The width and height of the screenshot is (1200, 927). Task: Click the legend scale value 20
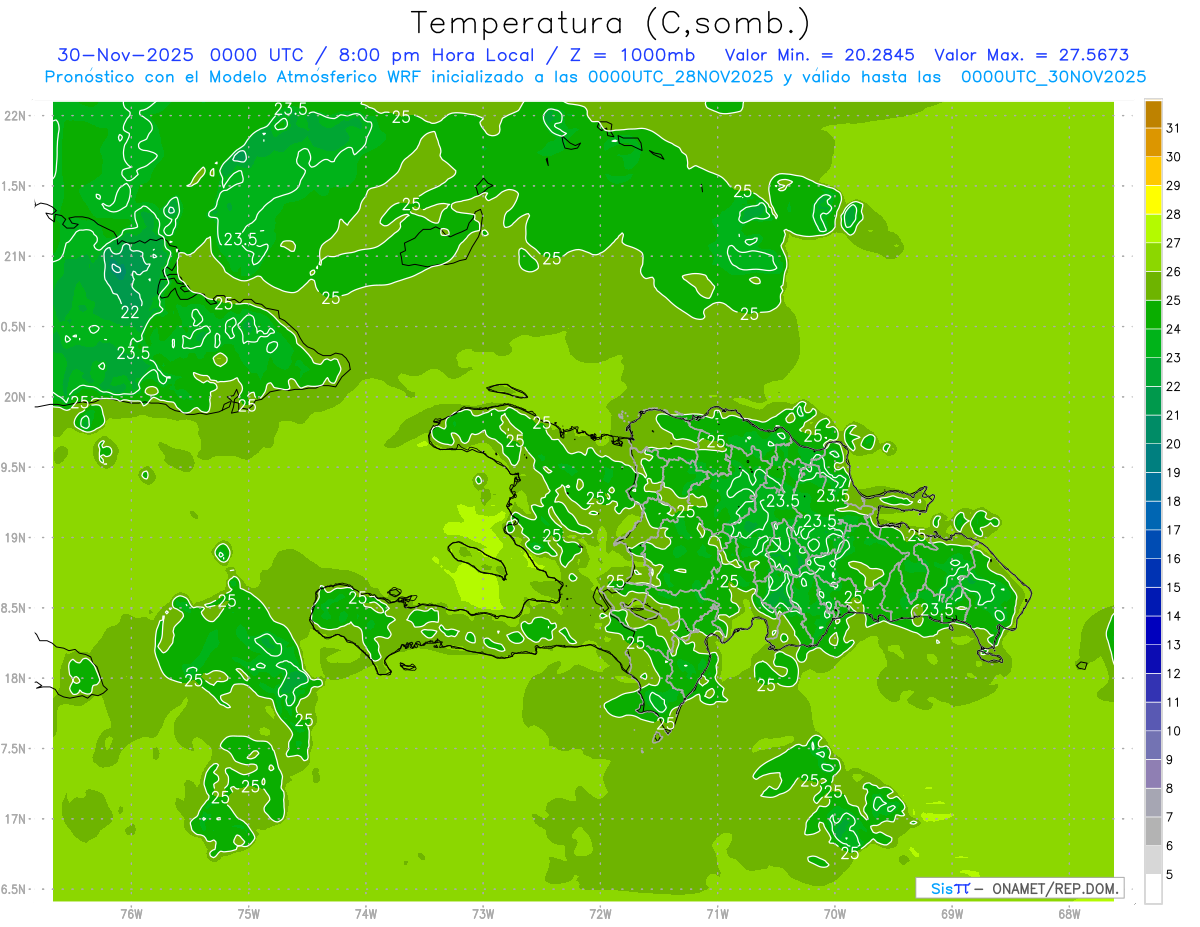point(1173,444)
